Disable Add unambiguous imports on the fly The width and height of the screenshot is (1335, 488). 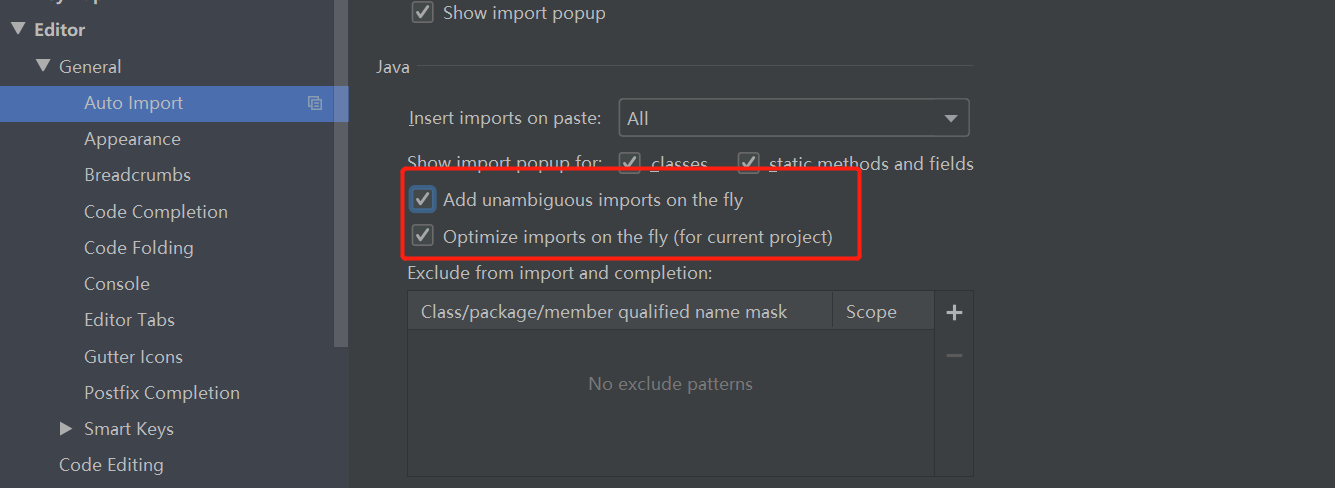(x=423, y=199)
